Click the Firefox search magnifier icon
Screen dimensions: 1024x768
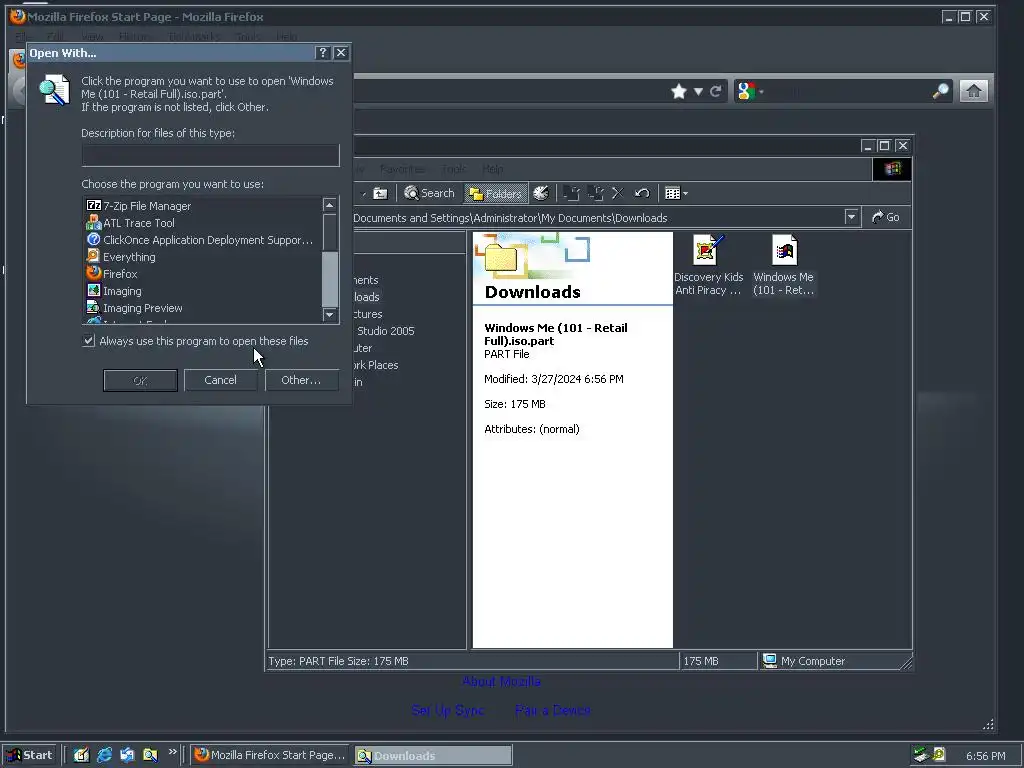coord(940,91)
